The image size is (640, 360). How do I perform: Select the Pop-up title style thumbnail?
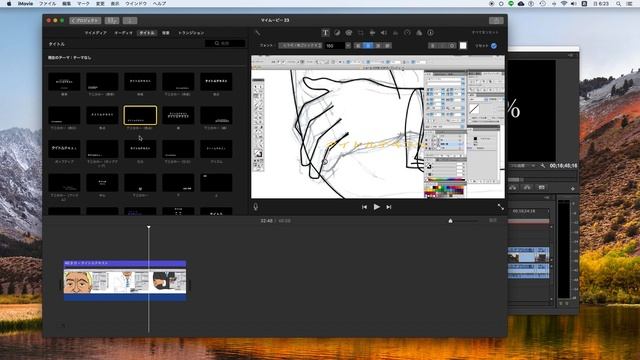point(64,149)
